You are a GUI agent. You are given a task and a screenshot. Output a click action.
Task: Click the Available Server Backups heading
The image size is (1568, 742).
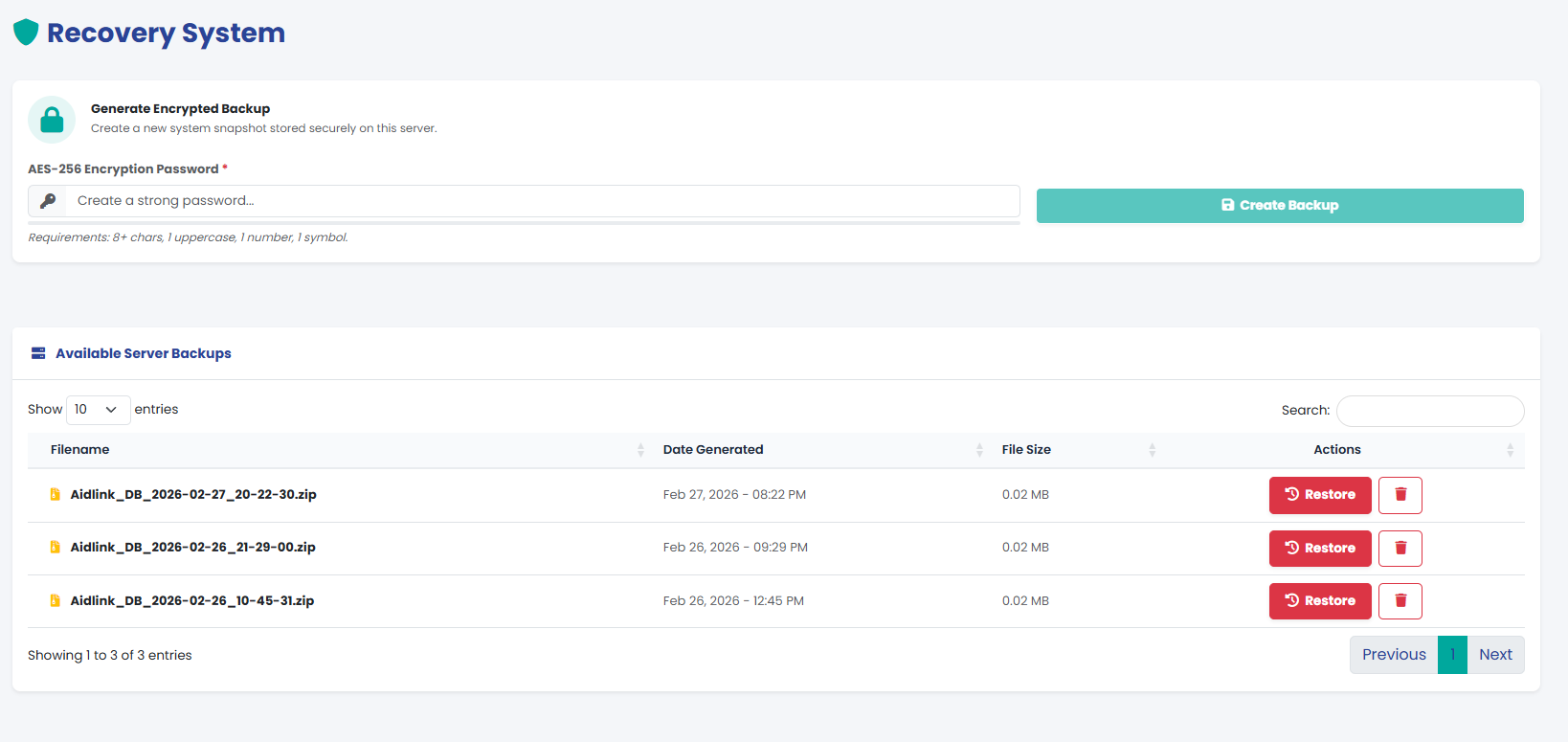pos(144,353)
